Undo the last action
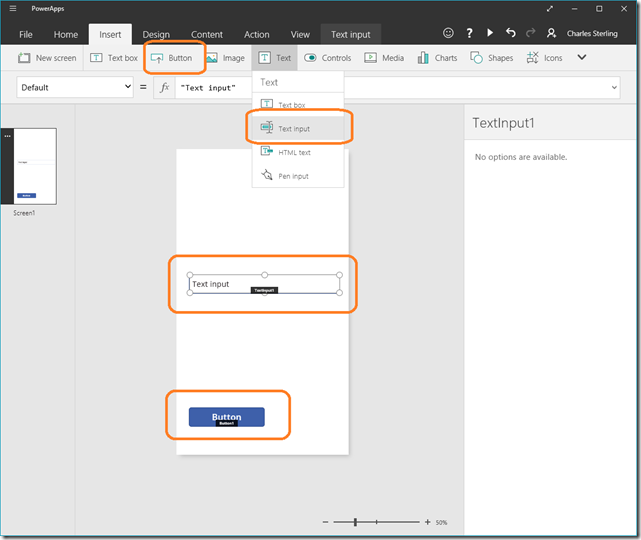The height and width of the screenshot is (540, 641). pos(510,34)
